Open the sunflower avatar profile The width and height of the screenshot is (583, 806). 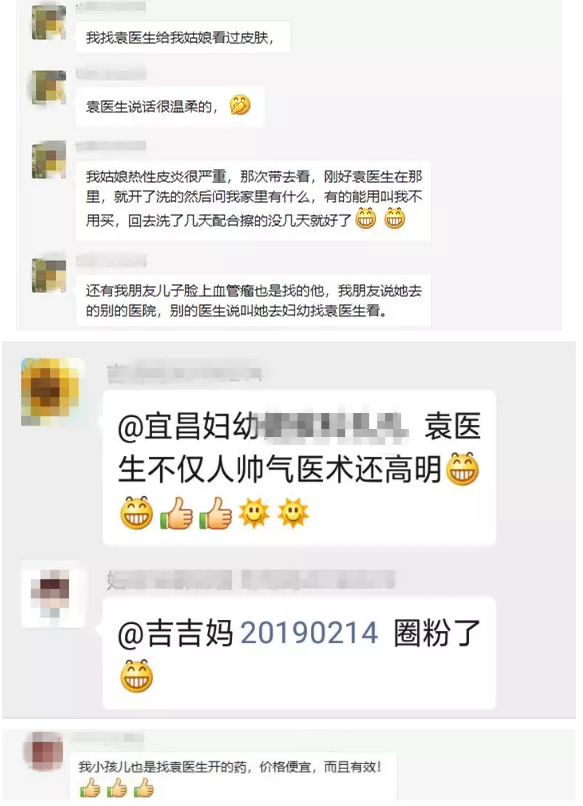click(53, 392)
